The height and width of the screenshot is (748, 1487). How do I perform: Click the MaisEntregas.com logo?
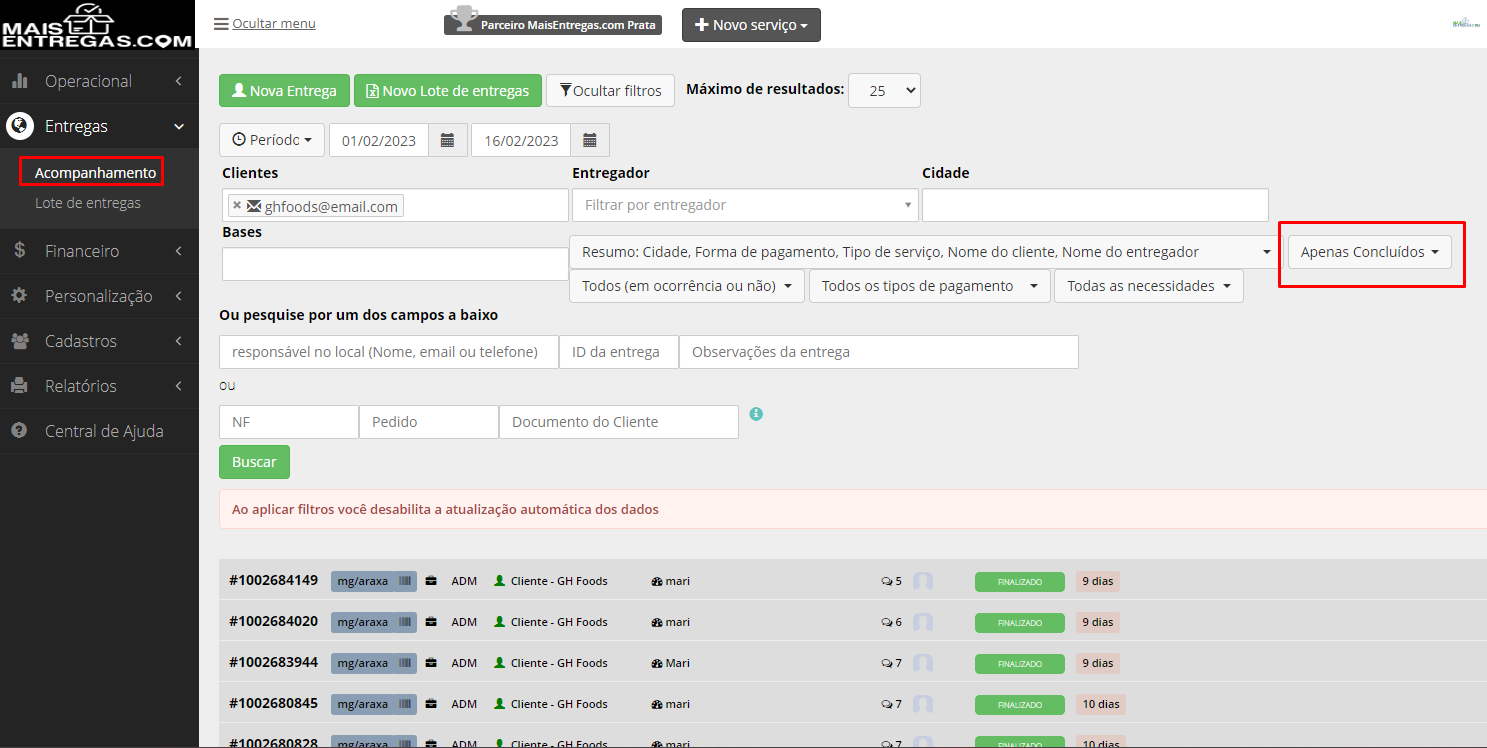coord(98,26)
